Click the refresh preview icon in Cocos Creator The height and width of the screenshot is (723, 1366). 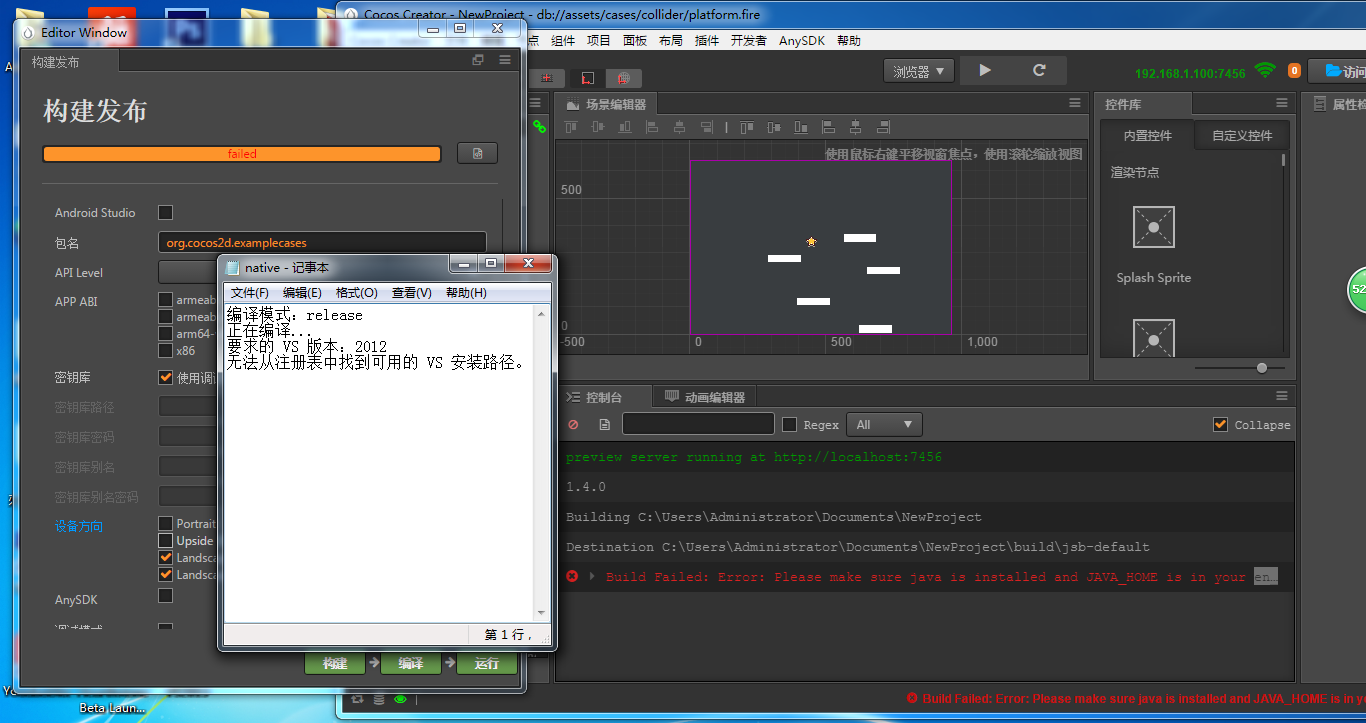click(x=1039, y=71)
